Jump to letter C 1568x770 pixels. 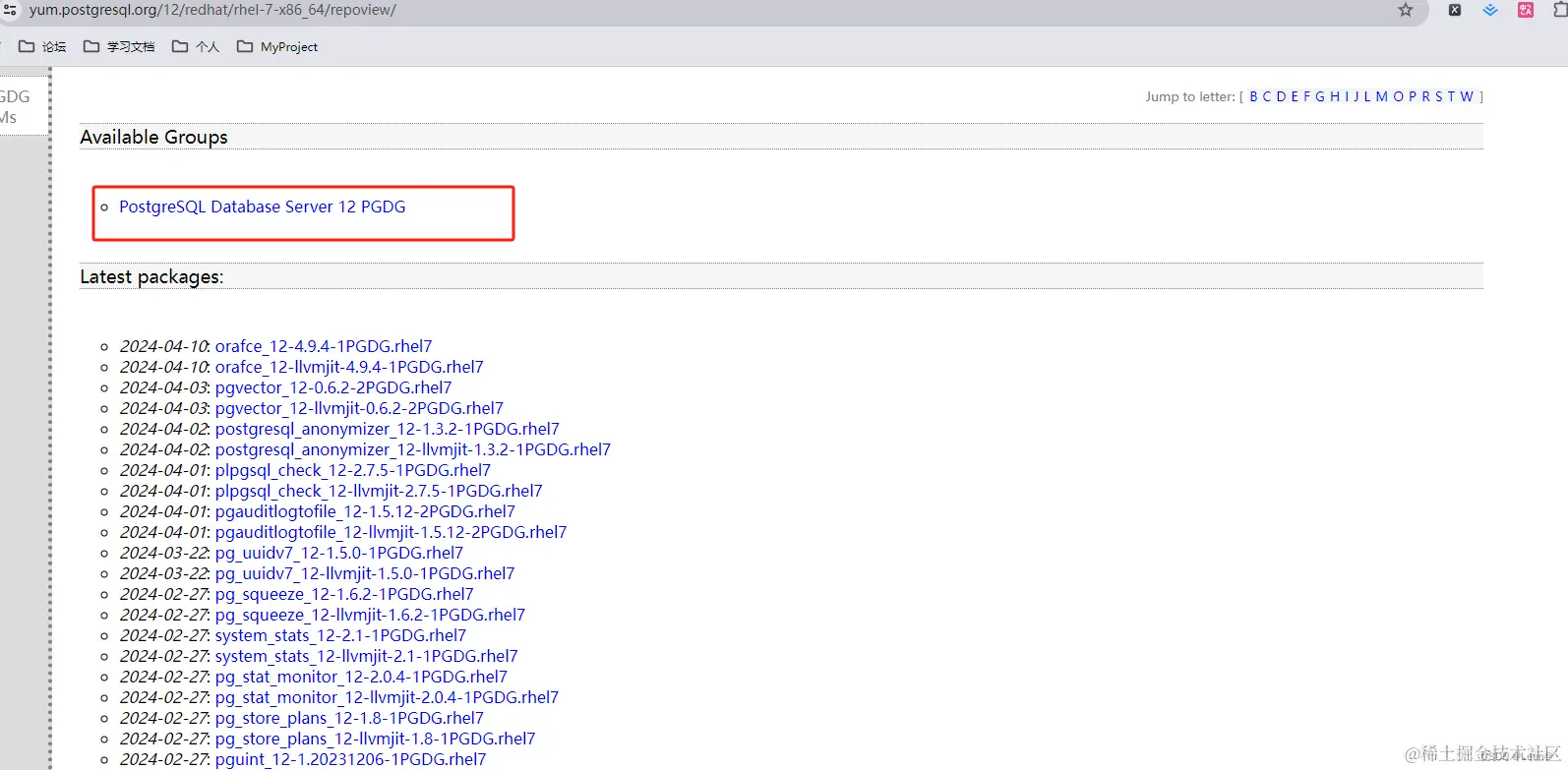click(1267, 96)
